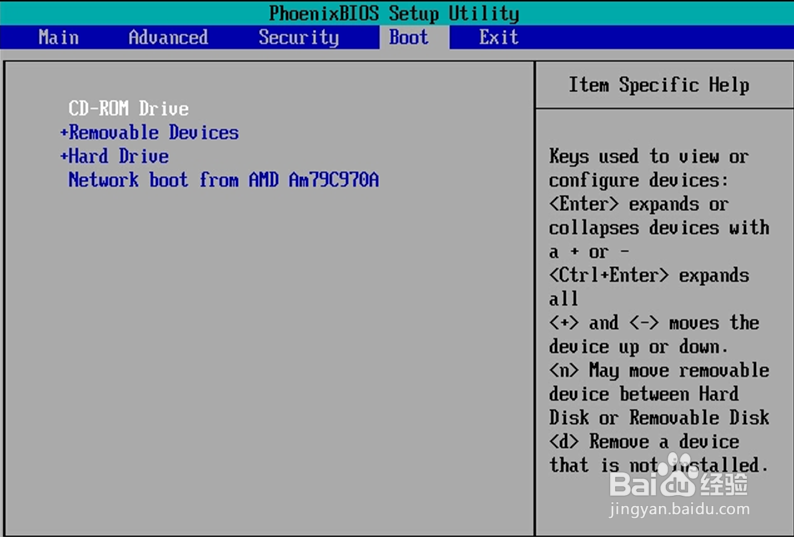Expand the Hard Drive plus sign
Screen dimensions: 794x537
(x=64, y=157)
